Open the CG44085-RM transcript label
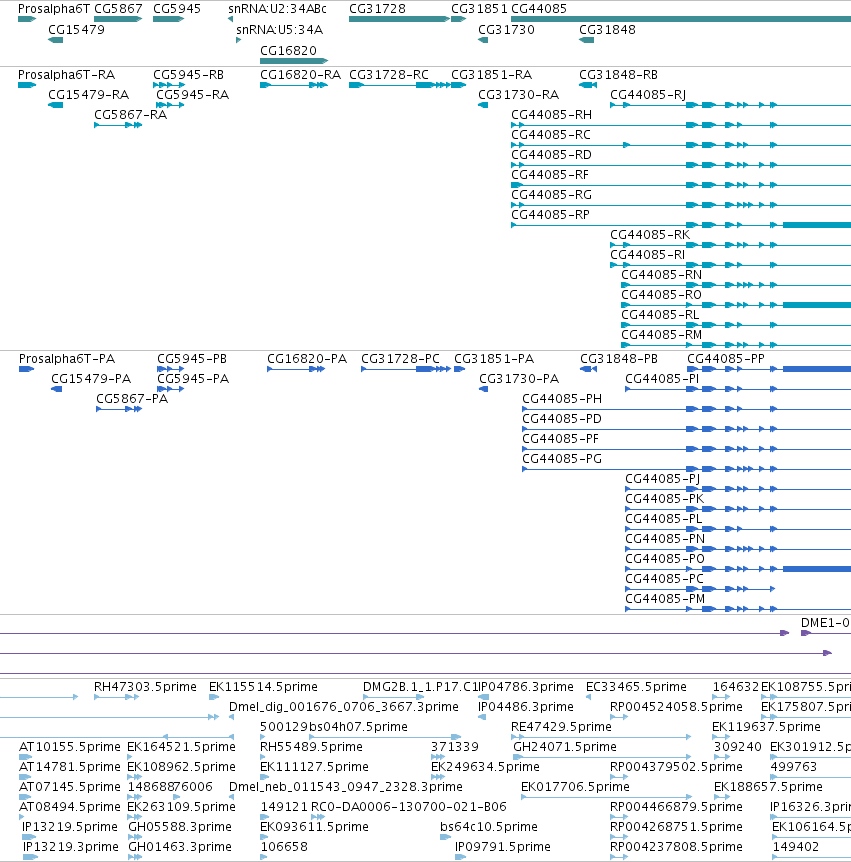Viewport: 851px width, 862px height. 661,335
